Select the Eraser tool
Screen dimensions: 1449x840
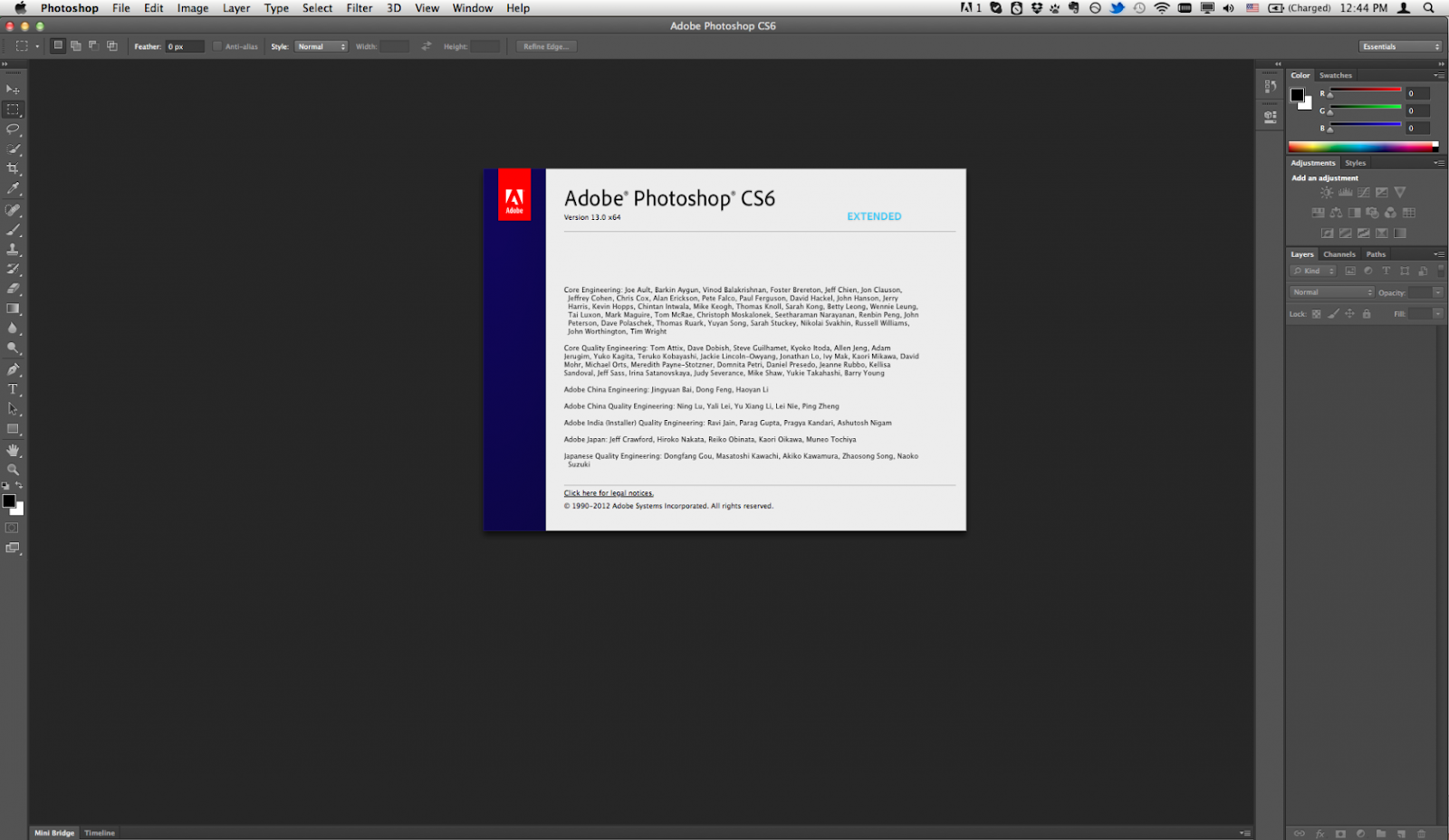click(13, 290)
